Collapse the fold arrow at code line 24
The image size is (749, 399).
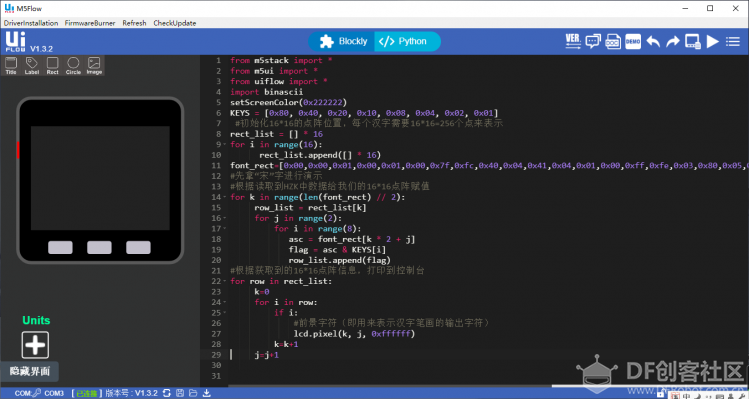click(225, 302)
